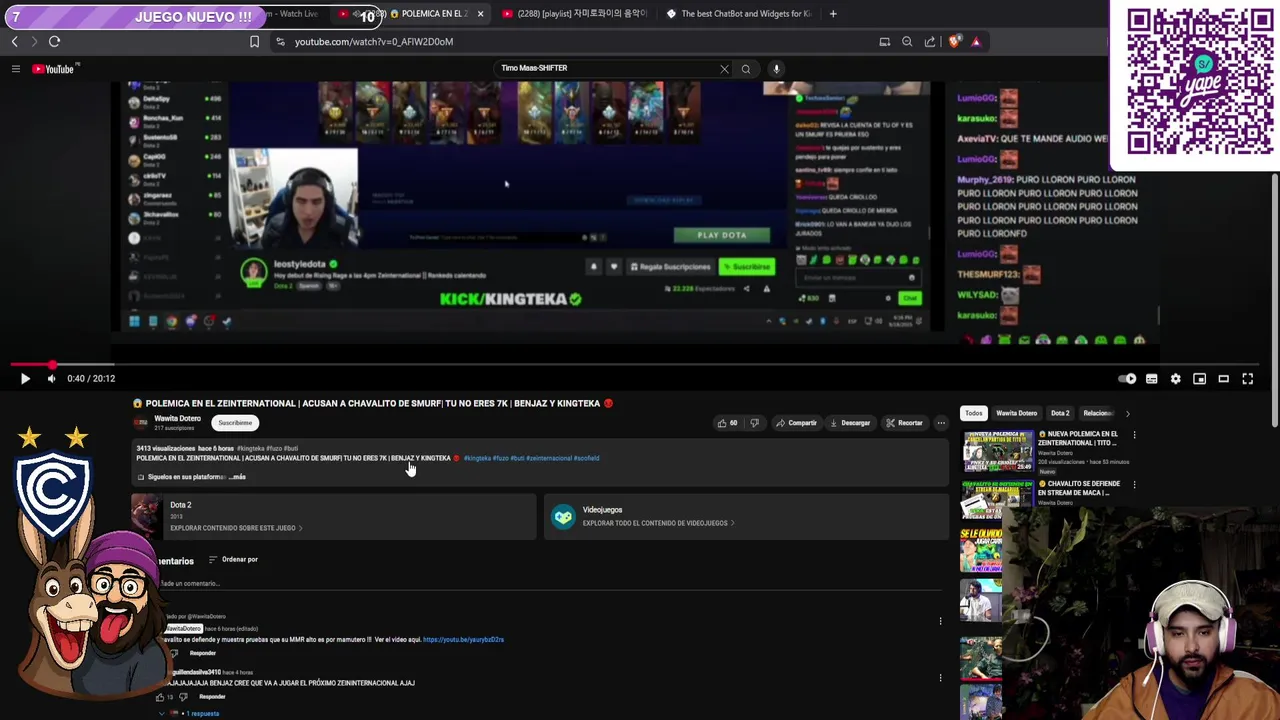Select the Relacionados filter chip
1280x720 pixels.
(1097, 413)
